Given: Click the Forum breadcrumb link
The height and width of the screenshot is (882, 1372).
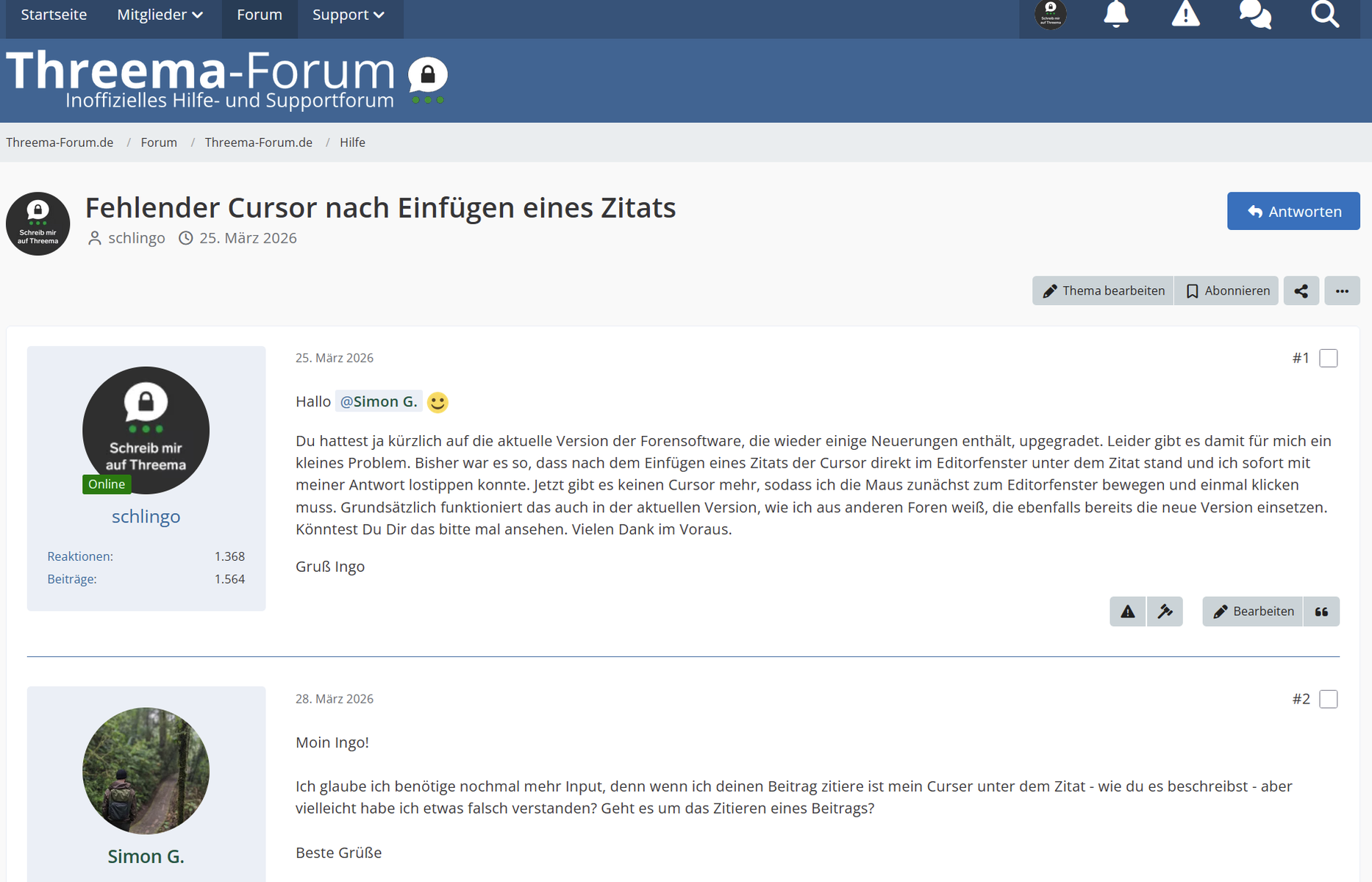Looking at the screenshot, I should click(159, 143).
